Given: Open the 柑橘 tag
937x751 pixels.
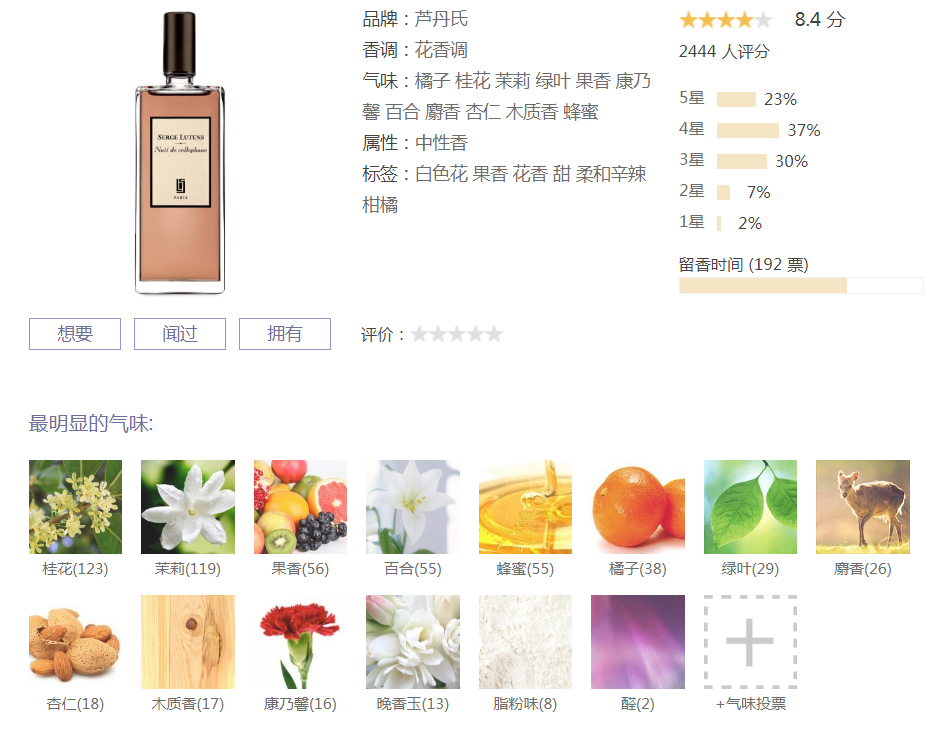Looking at the screenshot, I should click(380, 205).
